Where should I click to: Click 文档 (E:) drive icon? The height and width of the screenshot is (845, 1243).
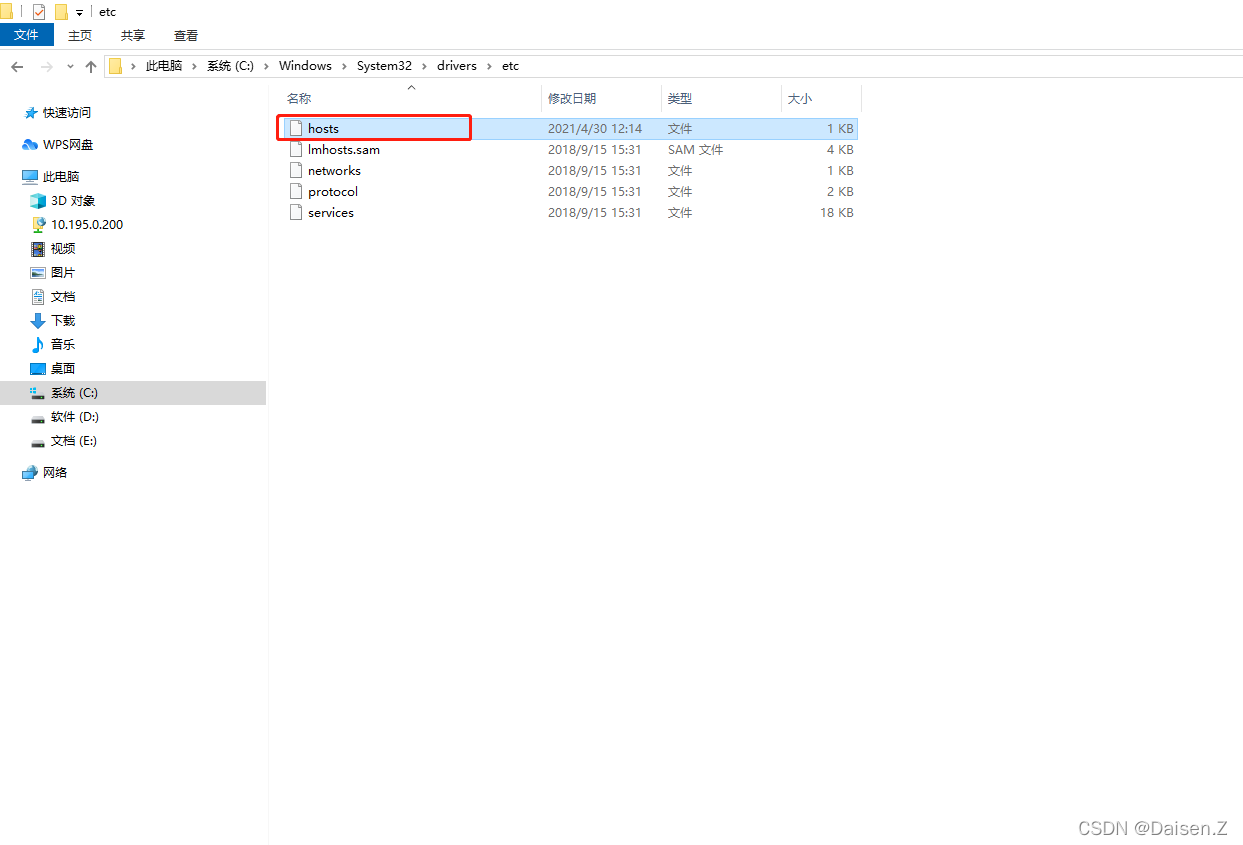pyautogui.click(x=38, y=441)
